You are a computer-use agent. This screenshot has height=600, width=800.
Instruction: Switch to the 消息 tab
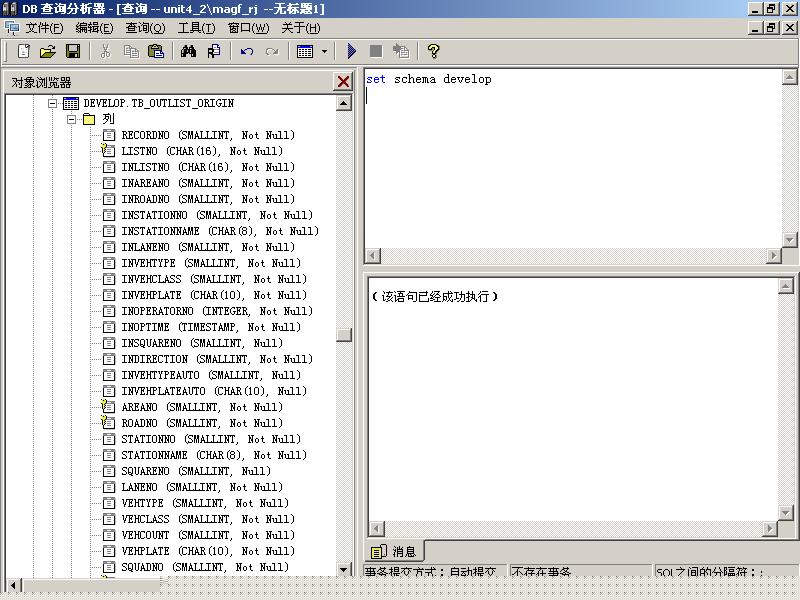(x=394, y=552)
